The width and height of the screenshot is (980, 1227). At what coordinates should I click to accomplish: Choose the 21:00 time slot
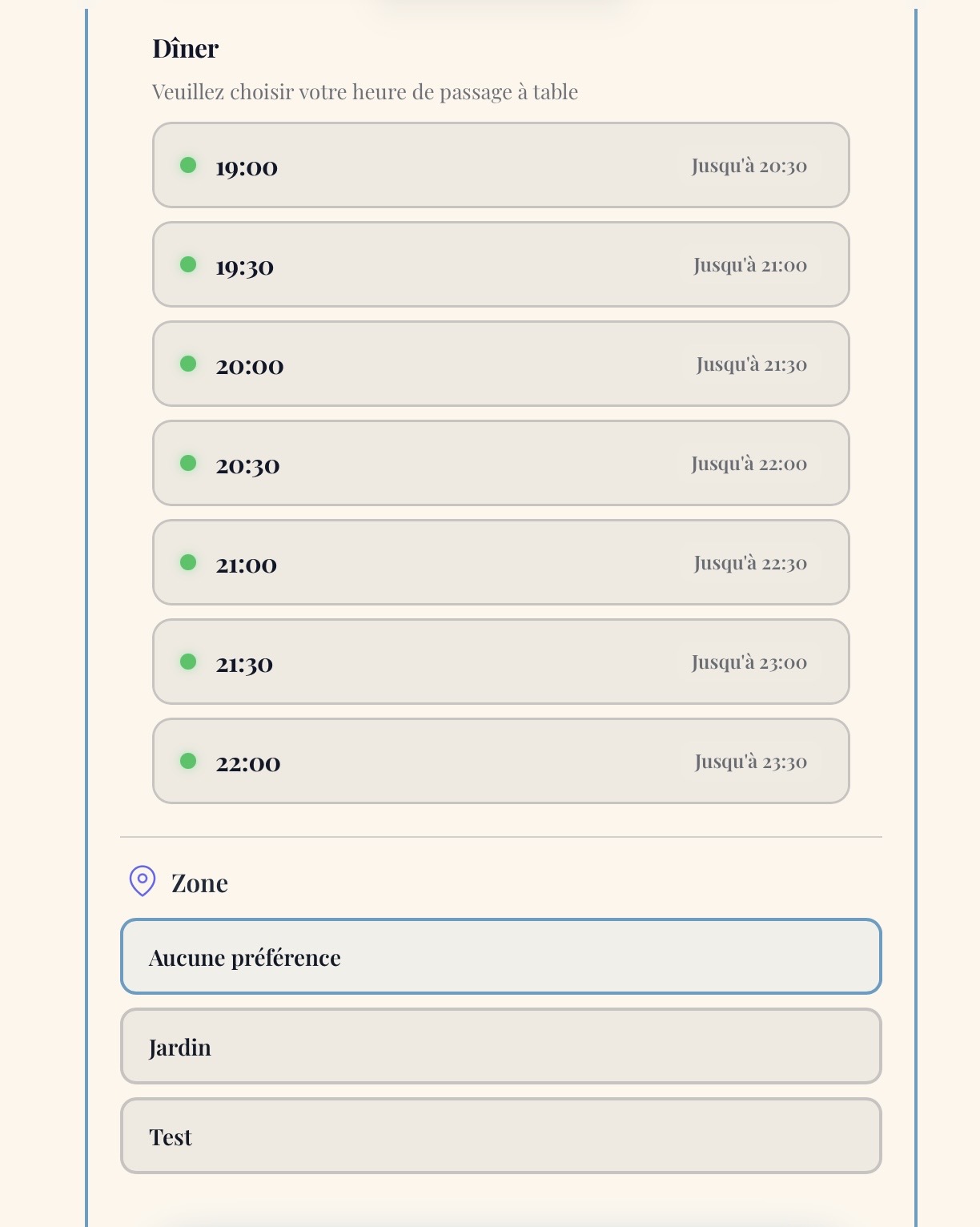point(500,562)
